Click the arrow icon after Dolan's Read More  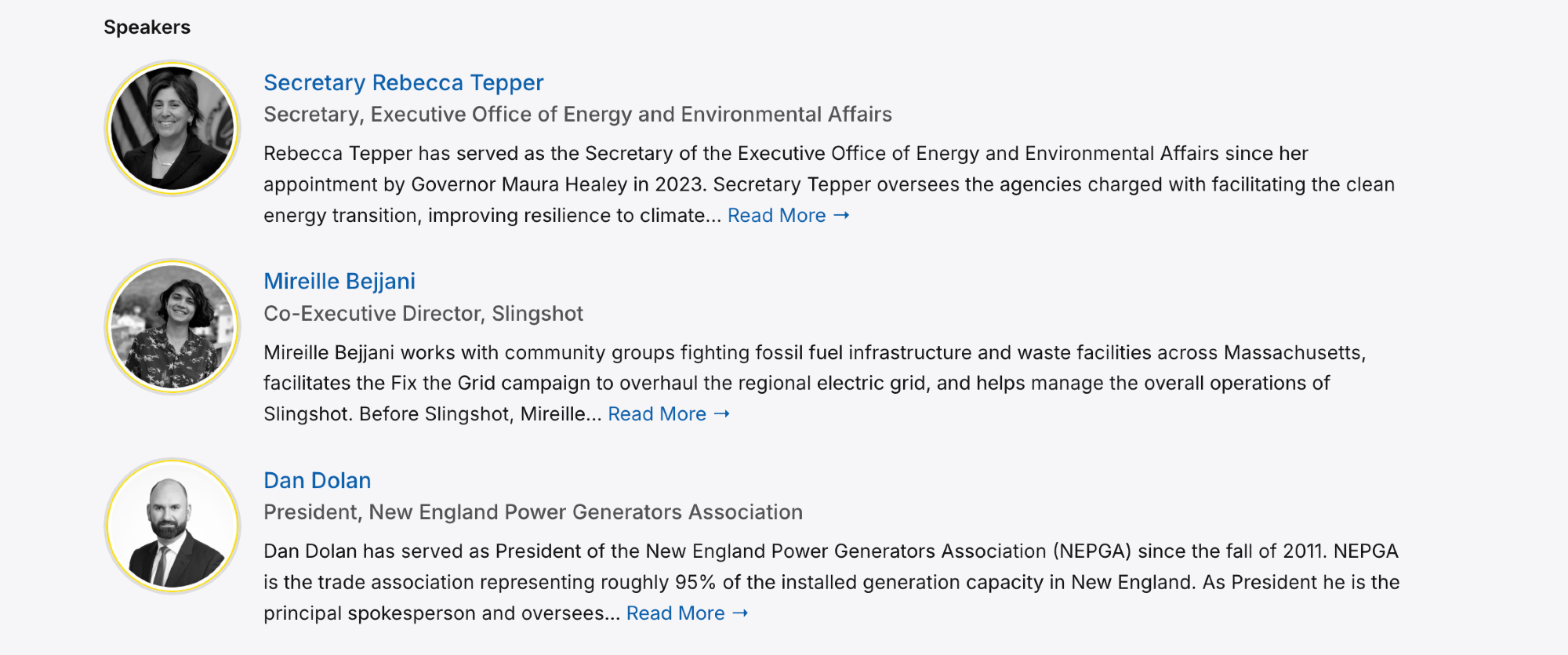click(740, 613)
